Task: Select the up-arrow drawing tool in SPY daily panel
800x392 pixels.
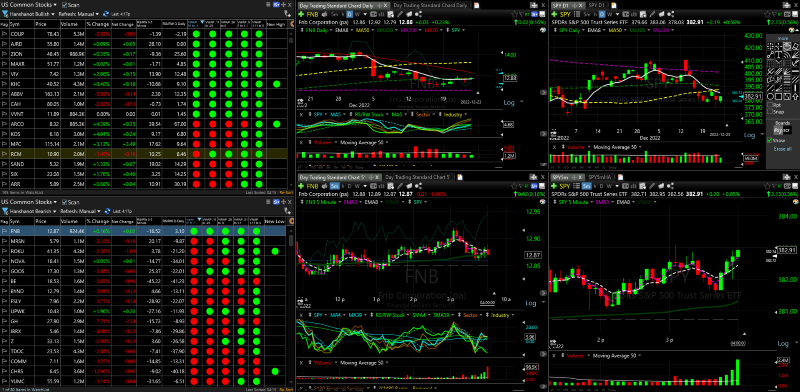Action: coord(795,96)
